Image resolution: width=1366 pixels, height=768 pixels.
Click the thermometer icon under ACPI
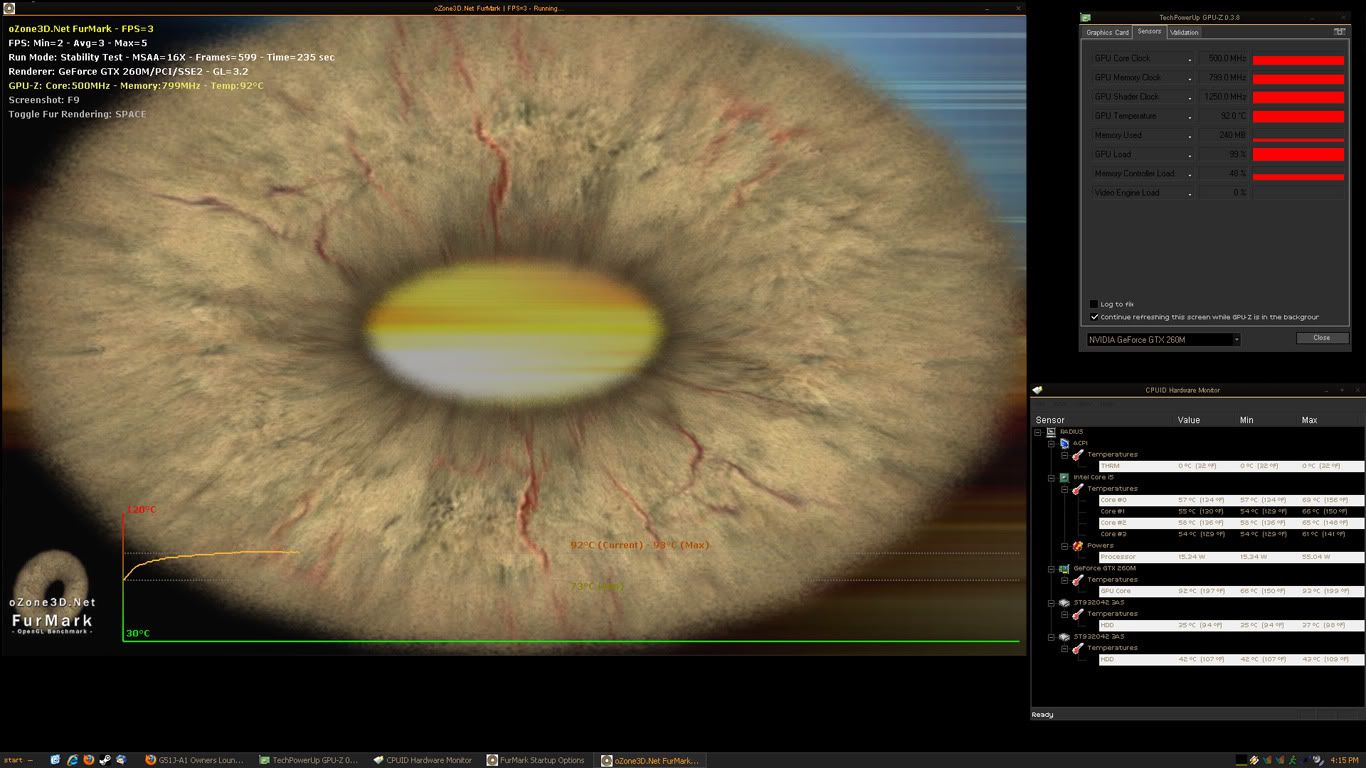tap(1078, 455)
